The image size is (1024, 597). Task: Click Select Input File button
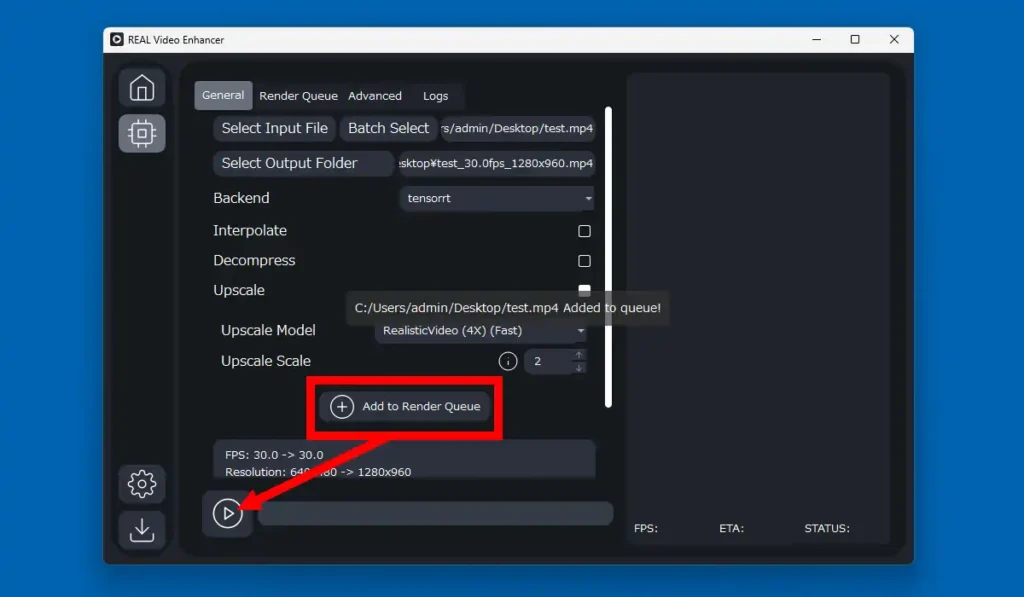(274, 128)
